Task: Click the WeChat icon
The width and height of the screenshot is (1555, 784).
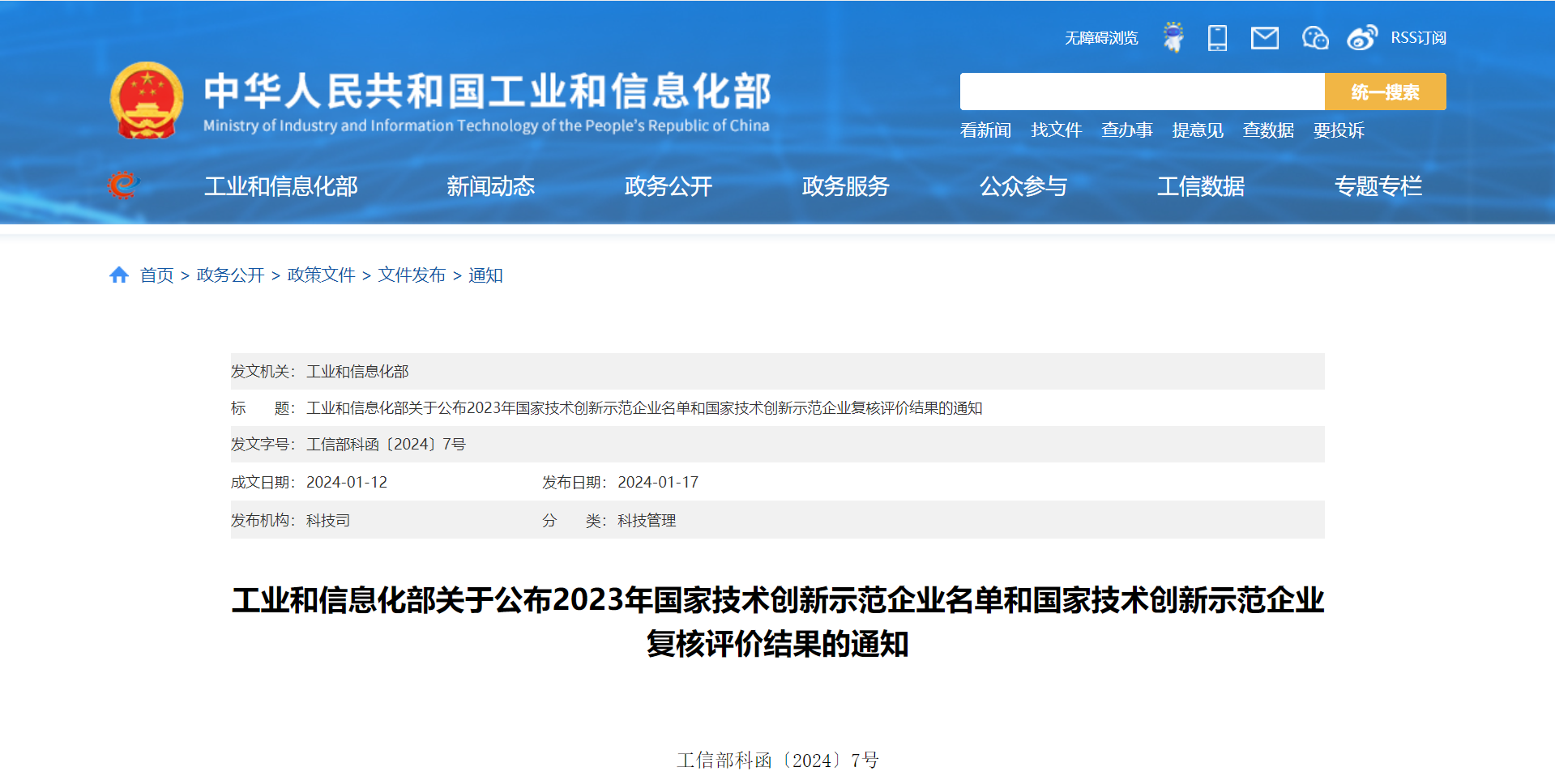Action: tap(1314, 38)
